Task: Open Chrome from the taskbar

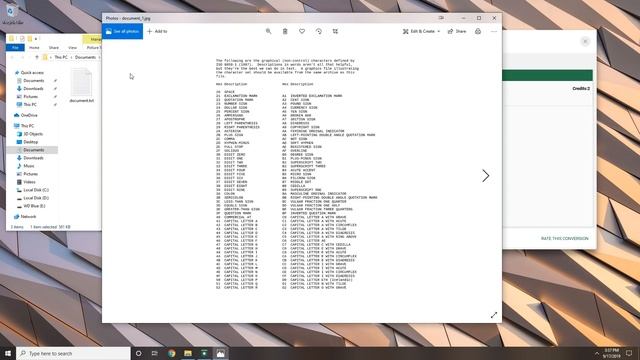Action: [171, 353]
